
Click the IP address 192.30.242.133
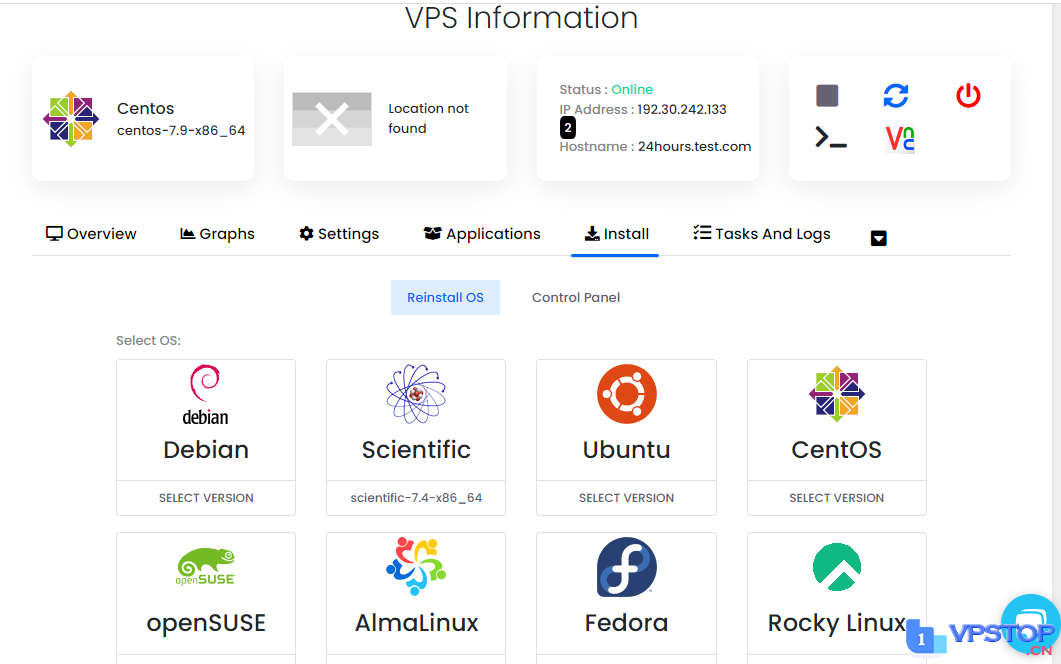682,110
